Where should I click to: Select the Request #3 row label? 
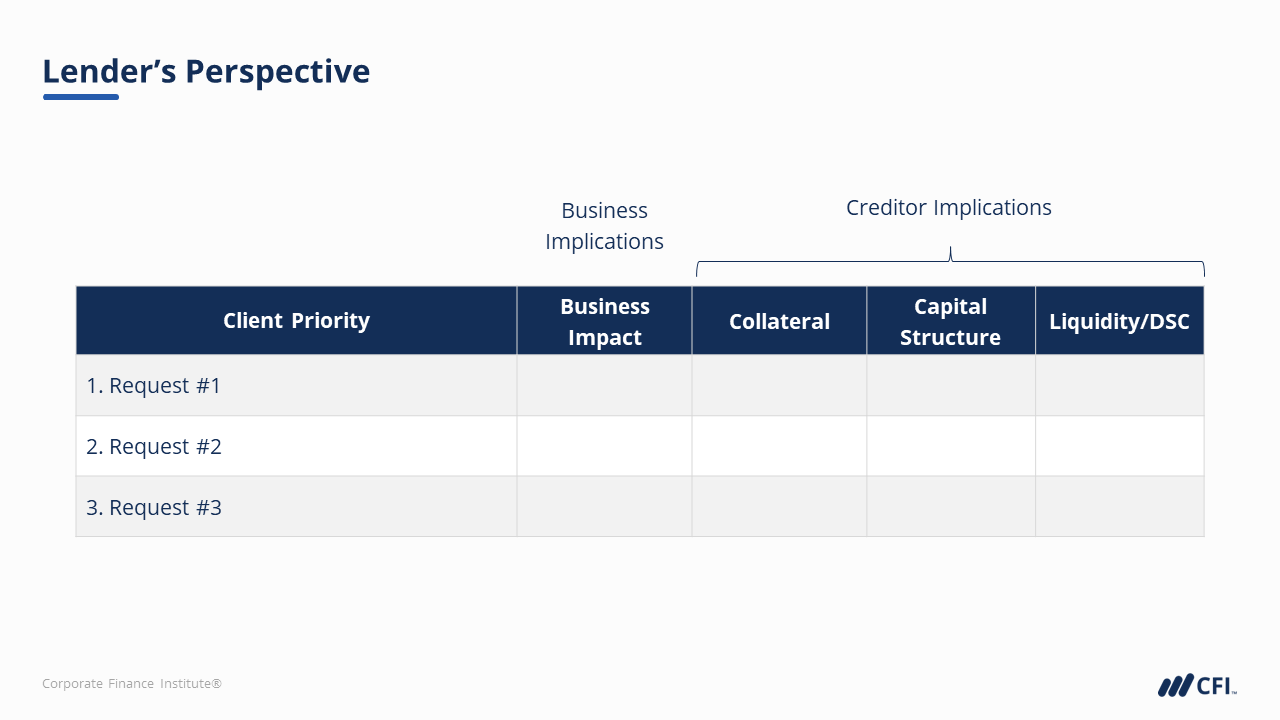[x=154, y=507]
